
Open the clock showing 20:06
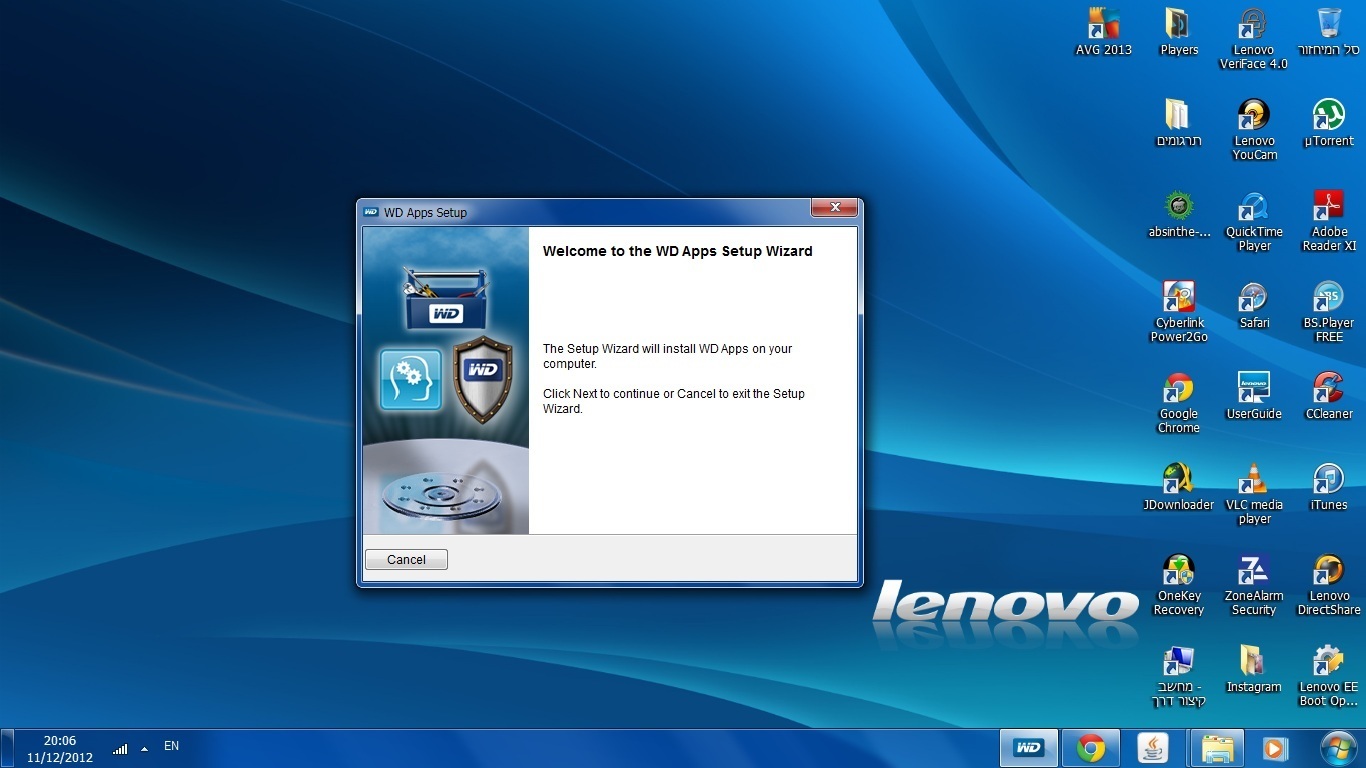tap(60, 749)
